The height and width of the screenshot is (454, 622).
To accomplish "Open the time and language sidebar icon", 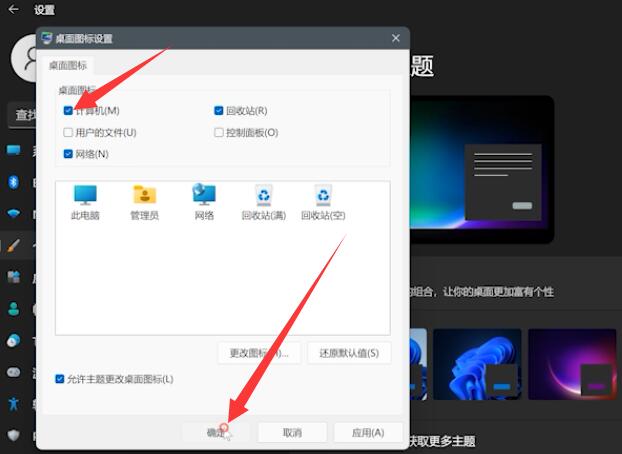I will pos(13,340).
